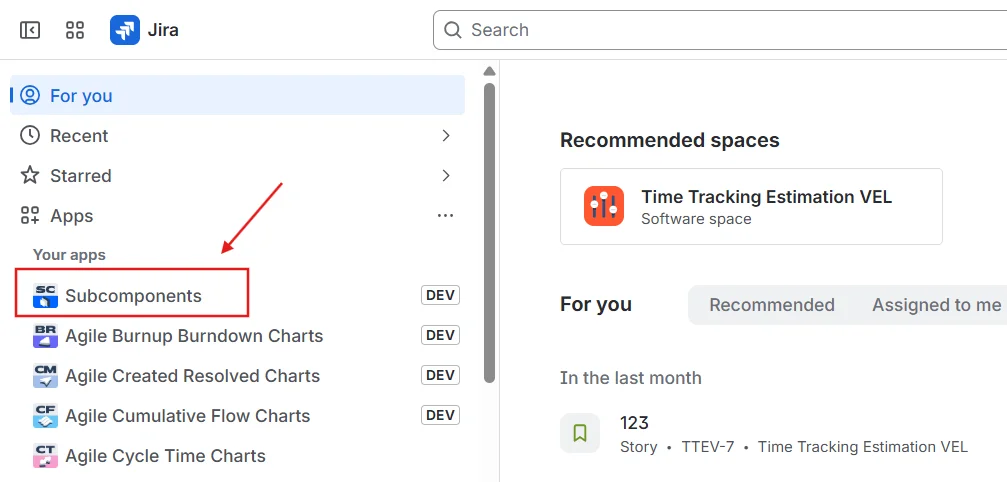Open the Subcomponents app icon
The width and height of the screenshot is (1007, 482).
pyautogui.click(x=46, y=296)
